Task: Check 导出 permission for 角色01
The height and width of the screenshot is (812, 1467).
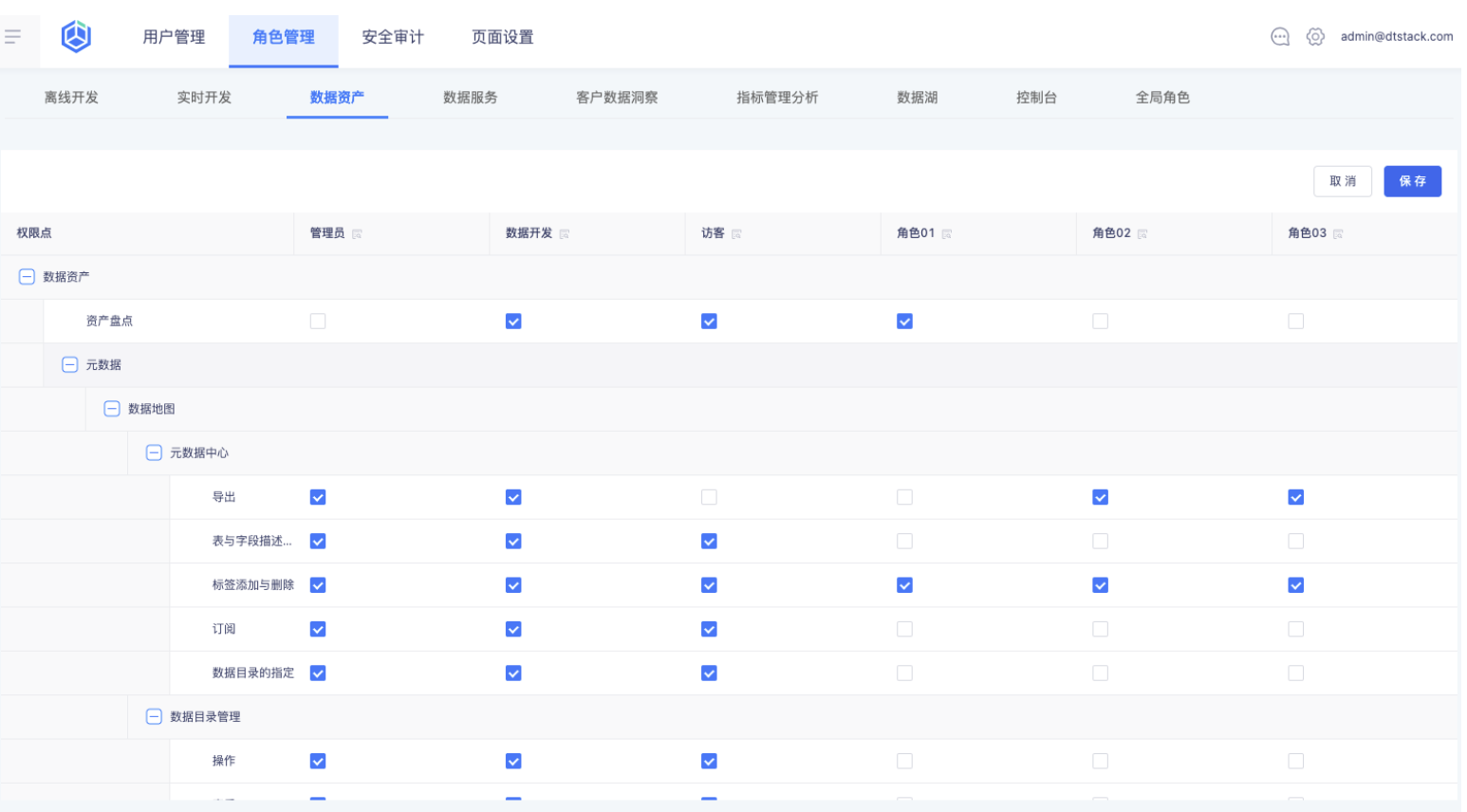Action: click(904, 497)
